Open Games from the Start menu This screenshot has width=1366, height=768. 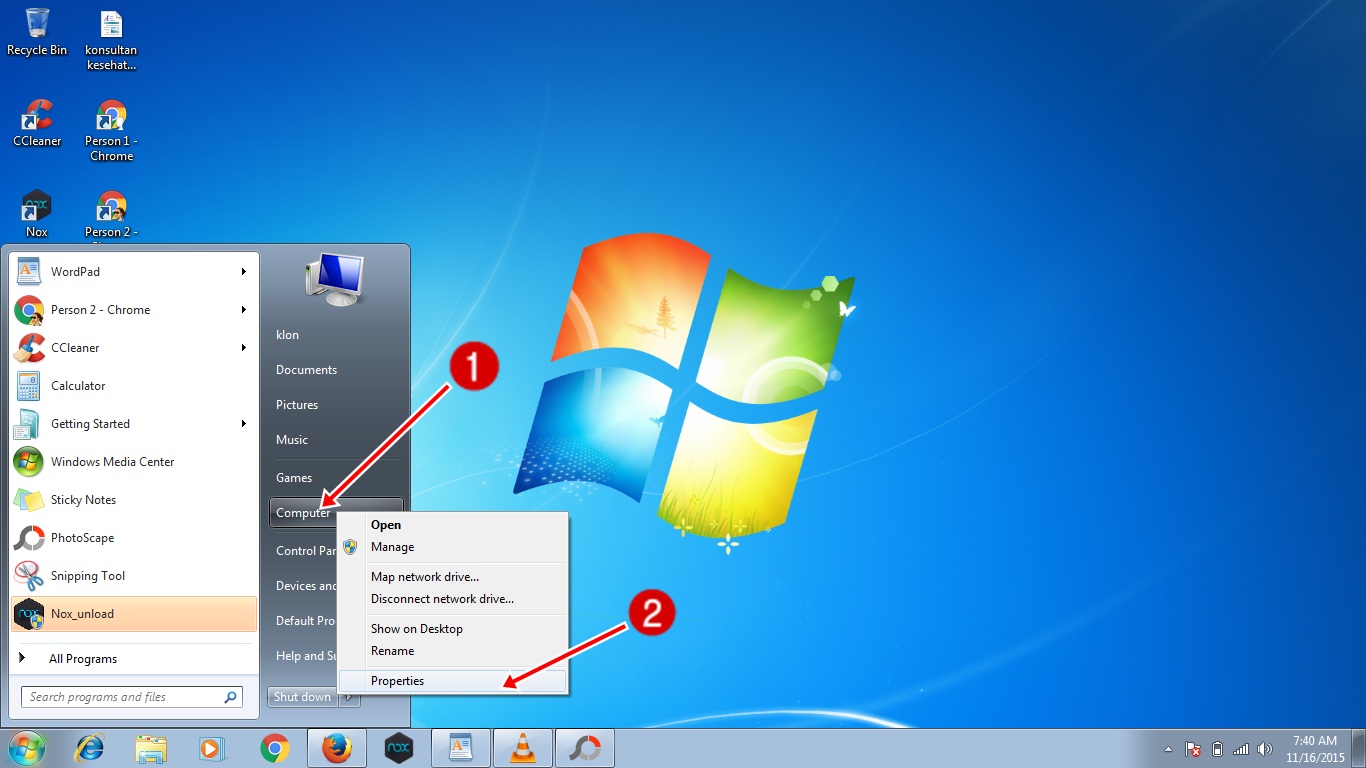(x=294, y=478)
